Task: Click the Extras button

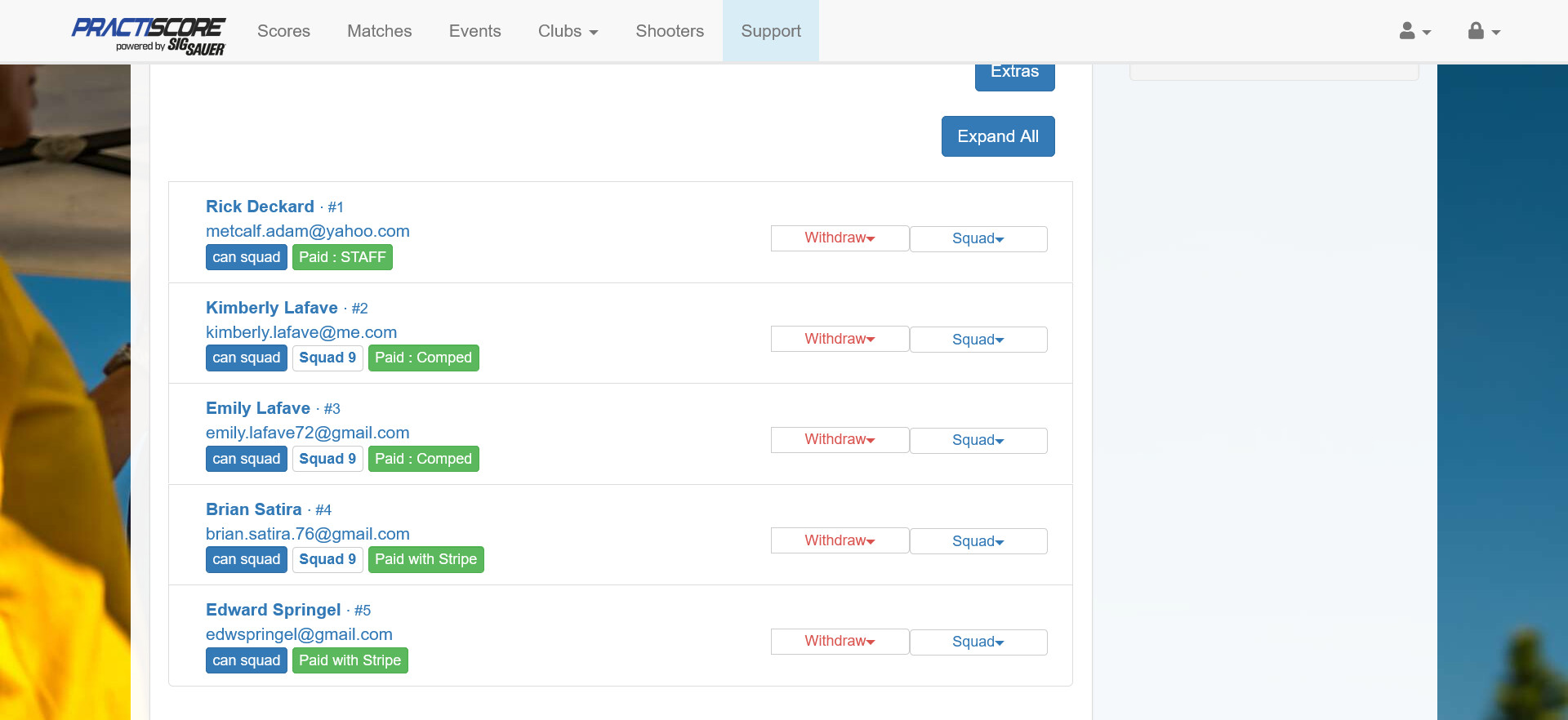Action: point(1014,74)
